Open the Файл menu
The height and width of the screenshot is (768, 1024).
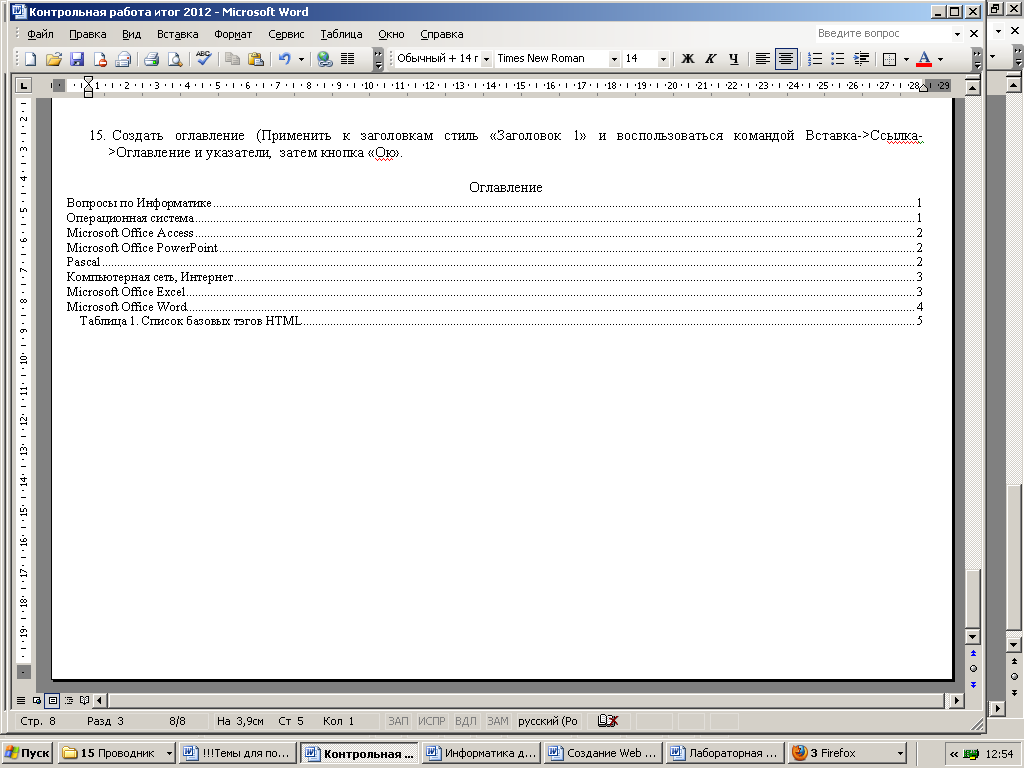(40, 34)
